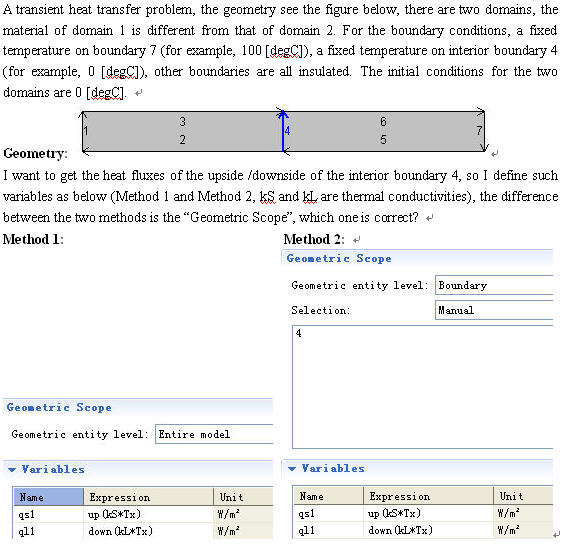Click domain label 6 in the geometry
Screen dimensions: 562x544
[383, 122]
